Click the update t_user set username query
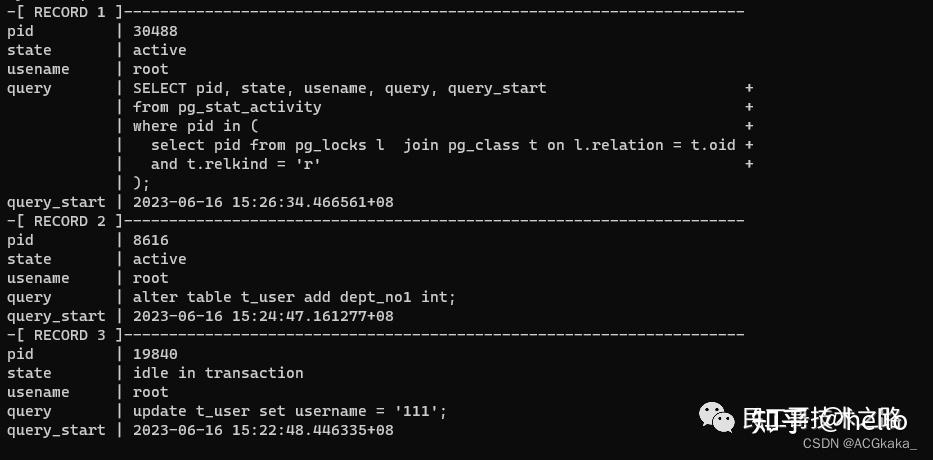Viewport: 933px width, 460px height. tap(290, 411)
